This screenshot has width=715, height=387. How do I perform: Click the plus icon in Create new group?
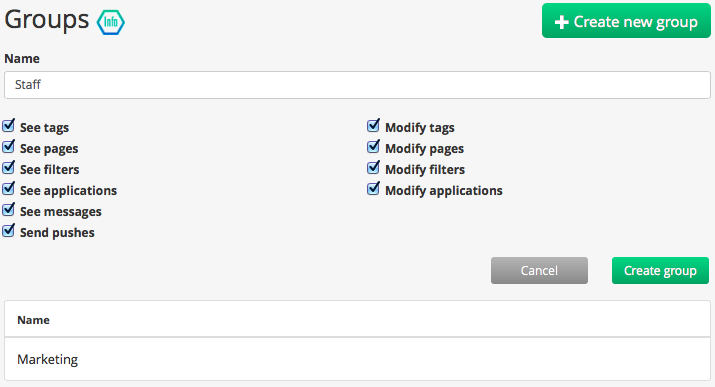(x=561, y=22)
